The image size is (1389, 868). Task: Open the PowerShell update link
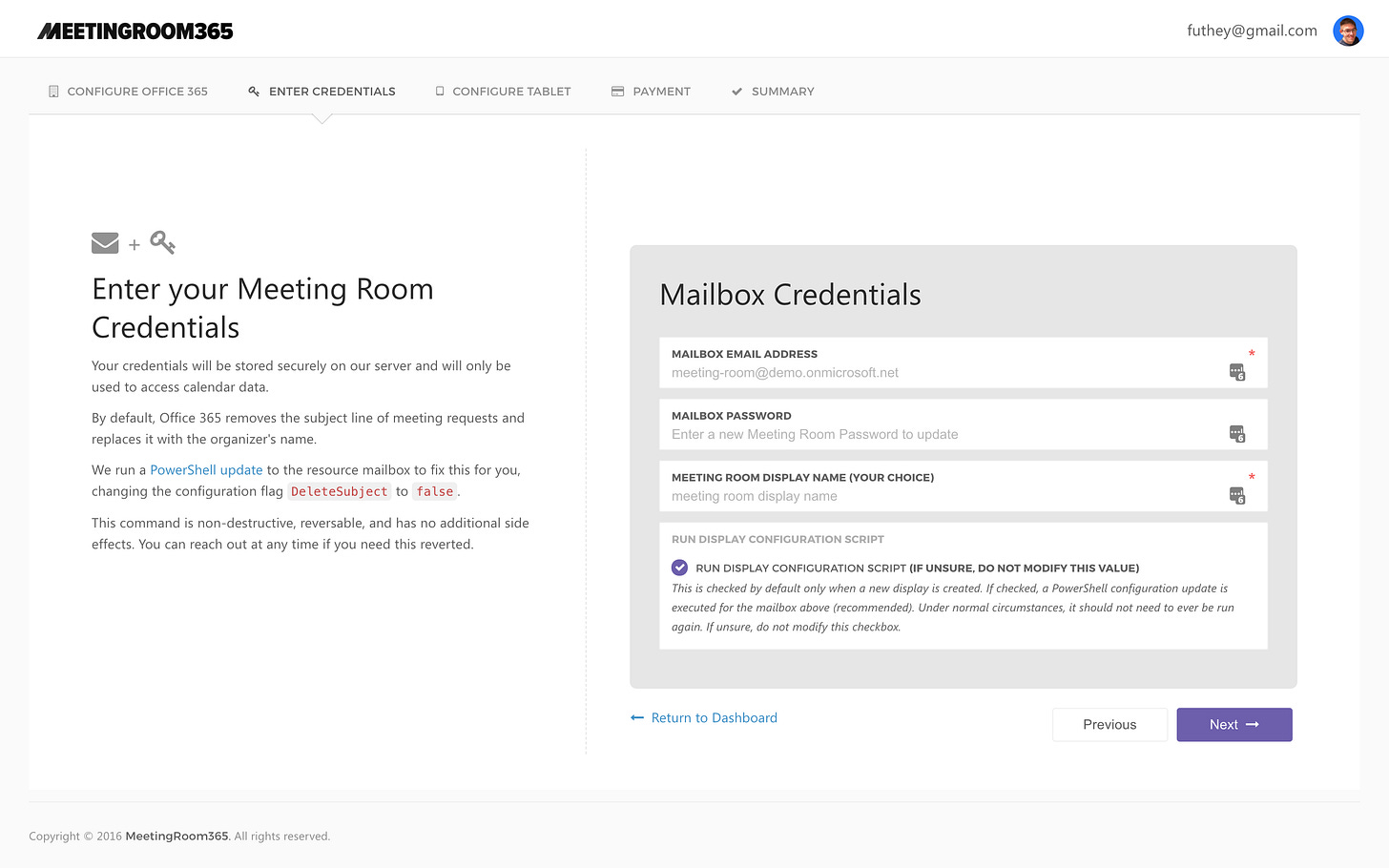(x=206, y=470)
